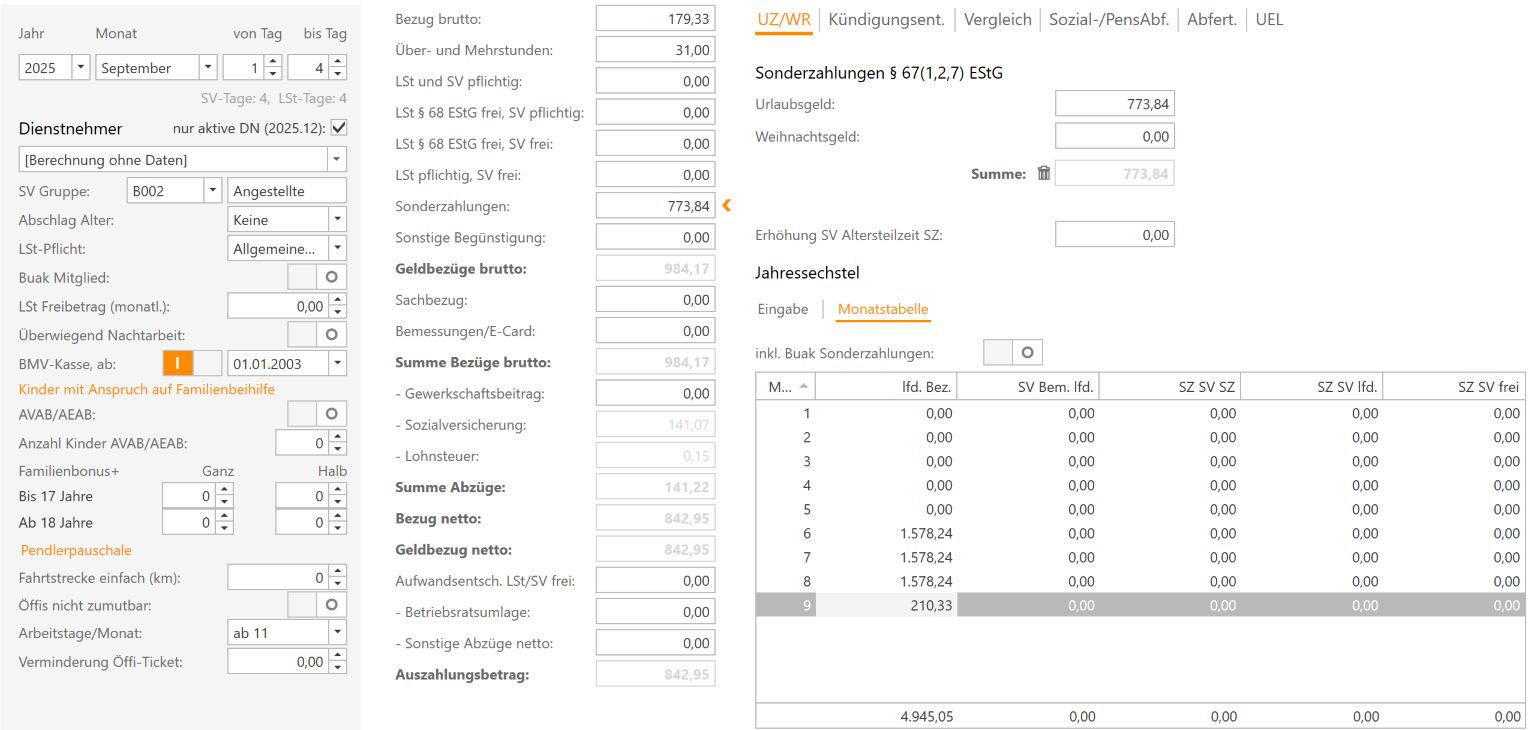Open the Dienstnehmer selection list
The image size is (1528, 730).
(x=336, y=159)
